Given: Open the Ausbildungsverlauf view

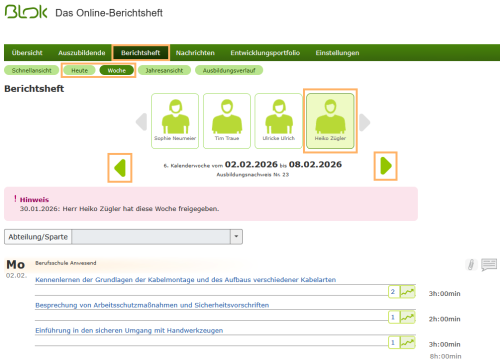Looking at the screenshot, I should pos(229,70).
